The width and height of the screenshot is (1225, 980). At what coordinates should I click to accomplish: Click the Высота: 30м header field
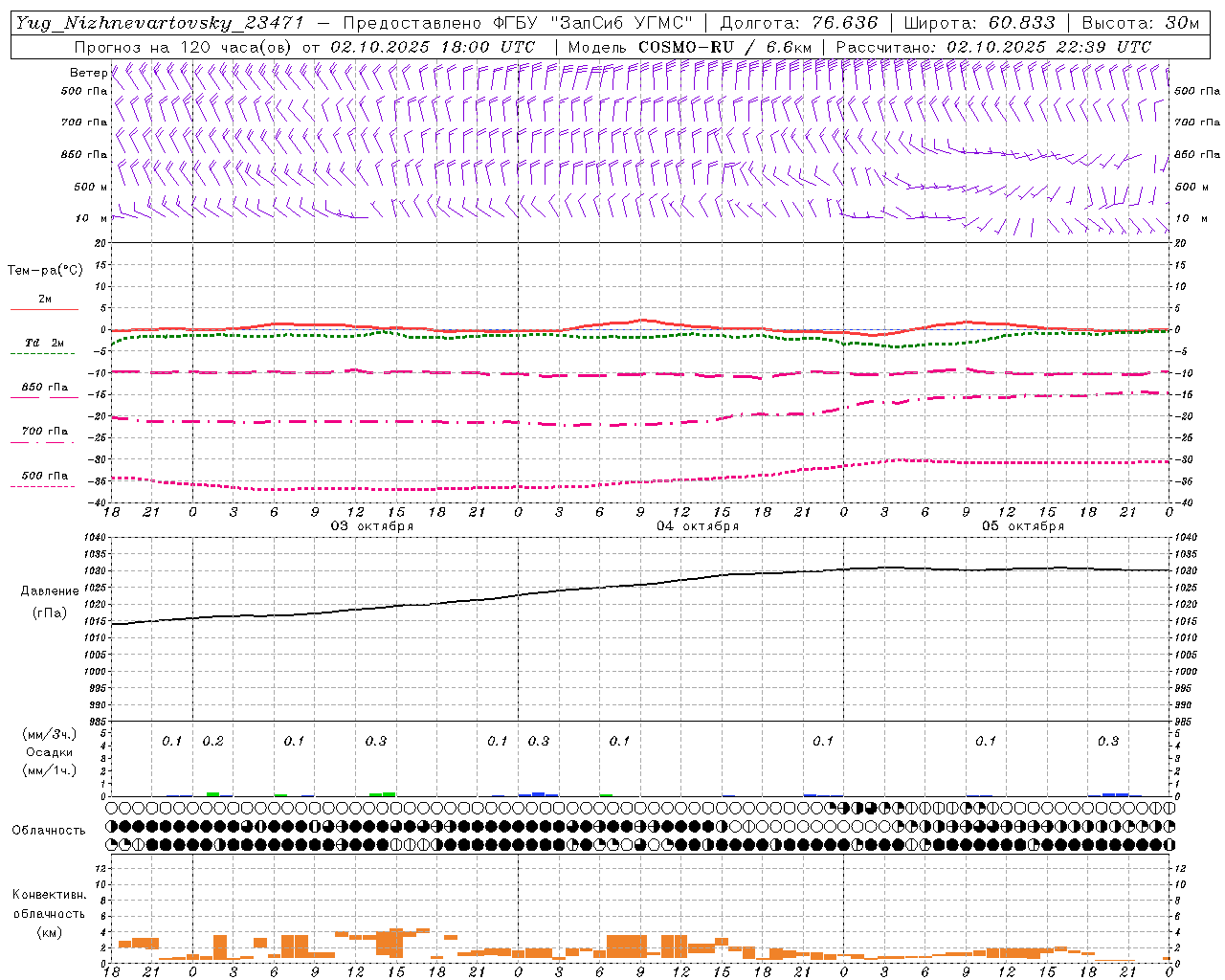click(1140, 23)
